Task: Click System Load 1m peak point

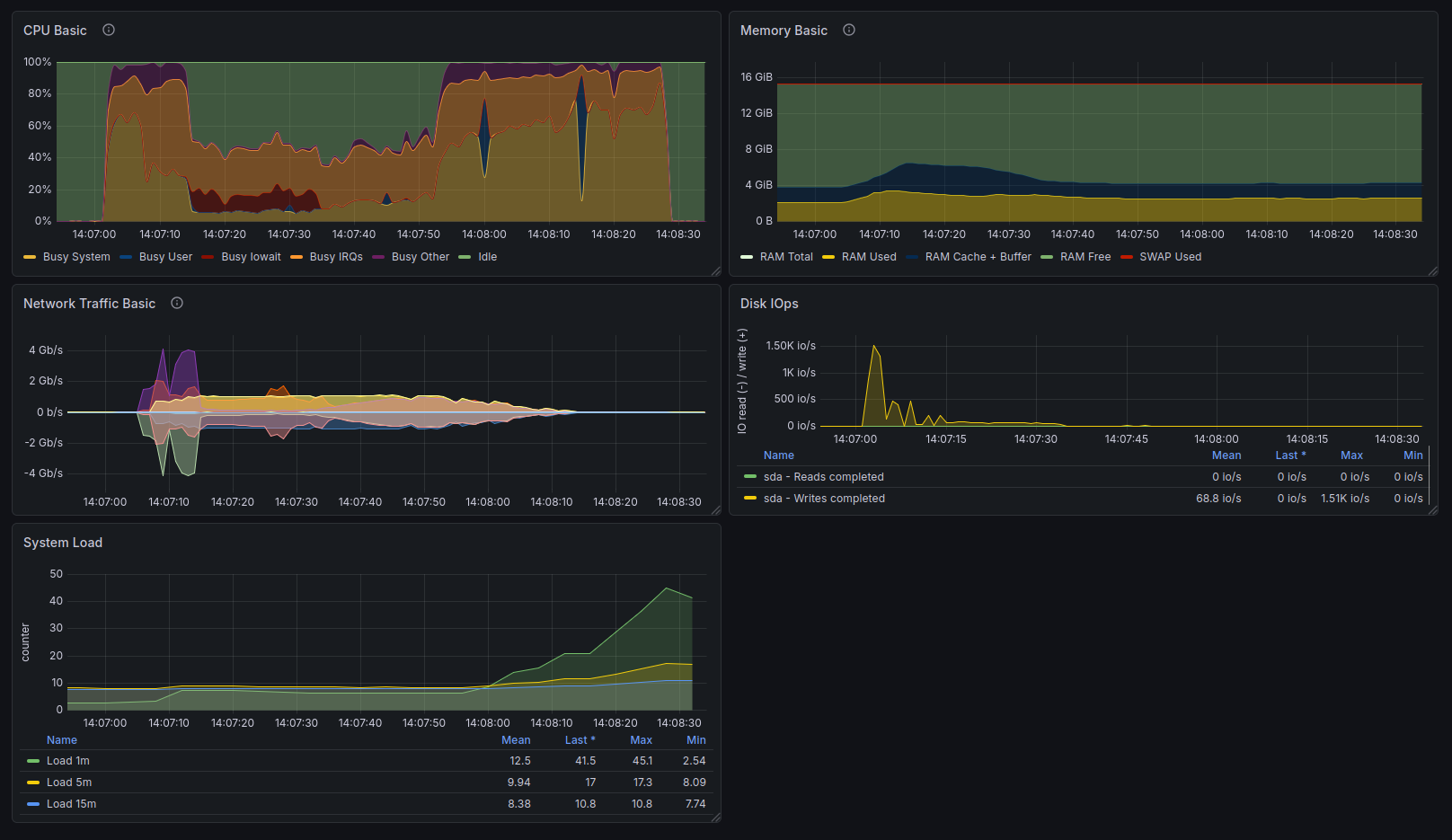Action: point(667,588)
